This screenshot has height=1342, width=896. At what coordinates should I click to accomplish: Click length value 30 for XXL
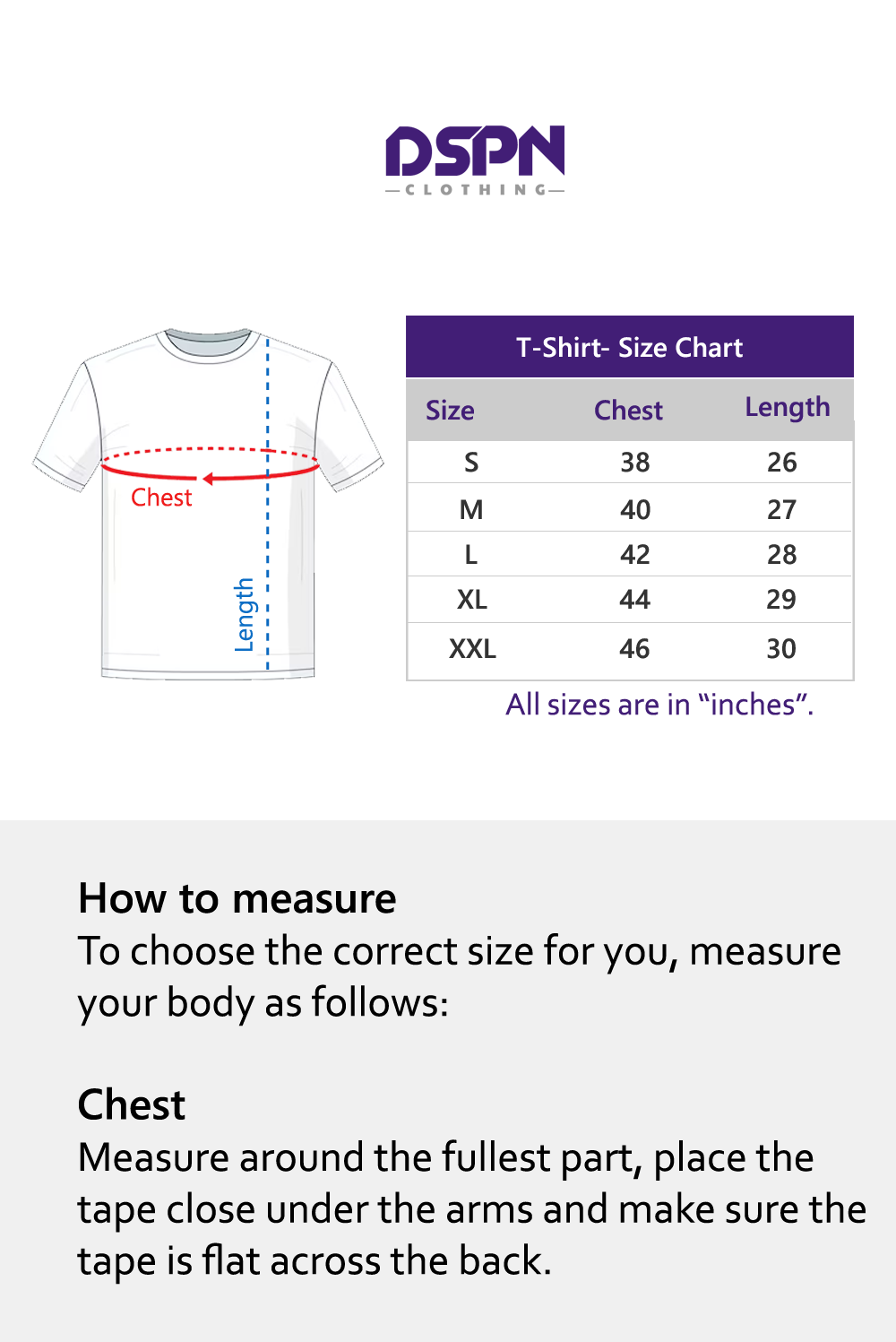781,649
